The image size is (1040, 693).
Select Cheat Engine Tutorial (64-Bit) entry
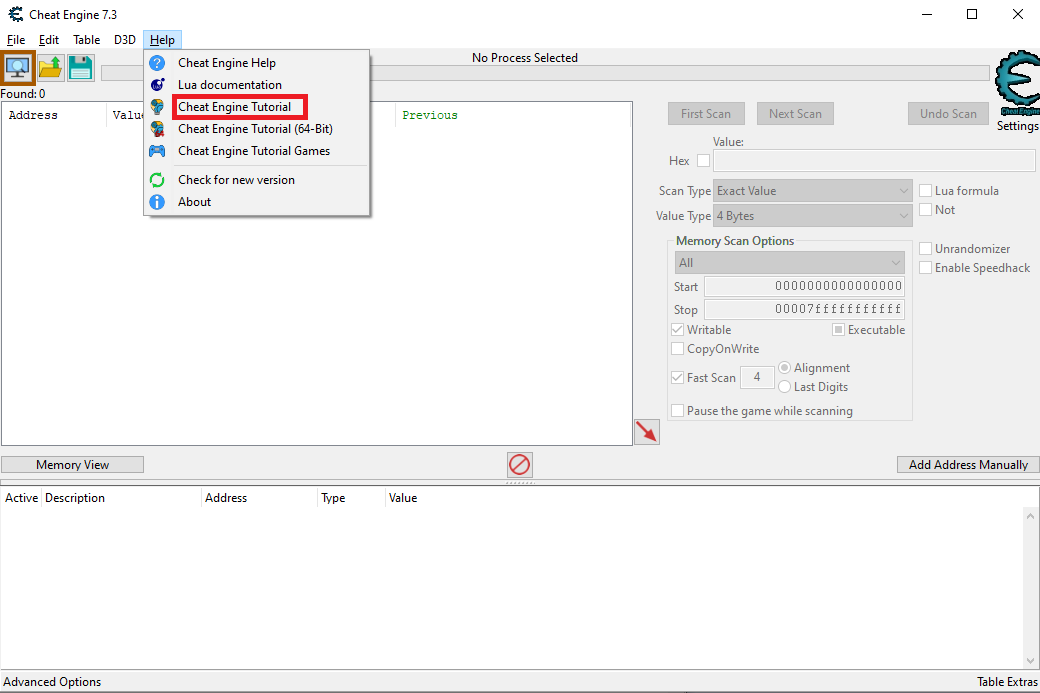coord(257,129)
